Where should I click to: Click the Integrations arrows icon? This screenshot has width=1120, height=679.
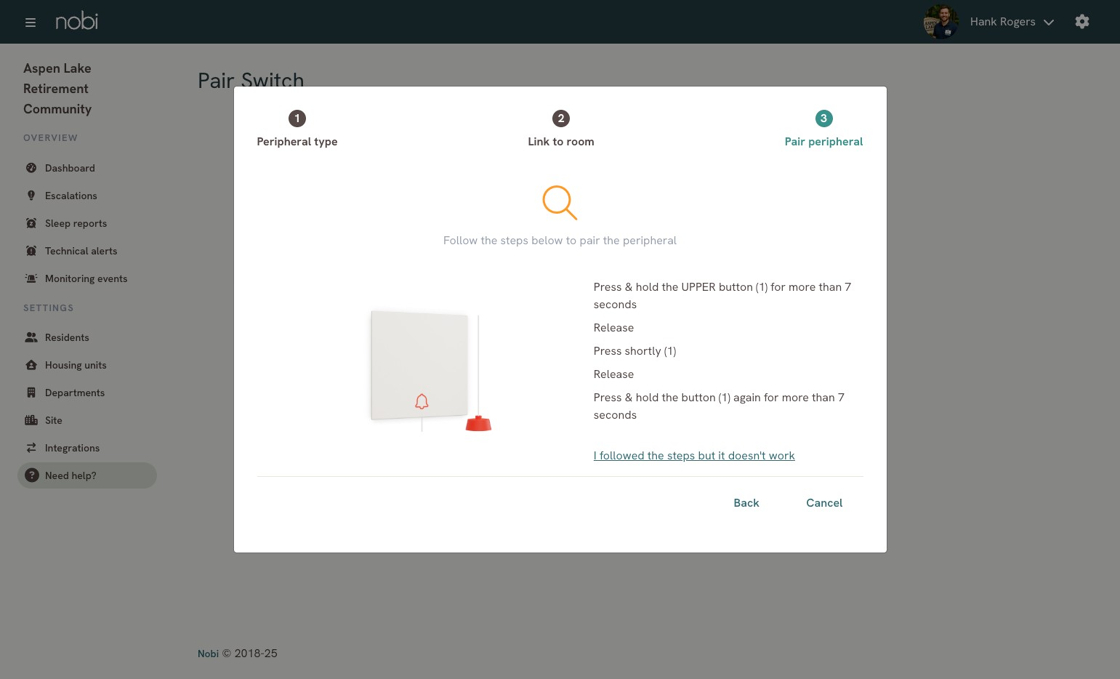click(31, 448)
